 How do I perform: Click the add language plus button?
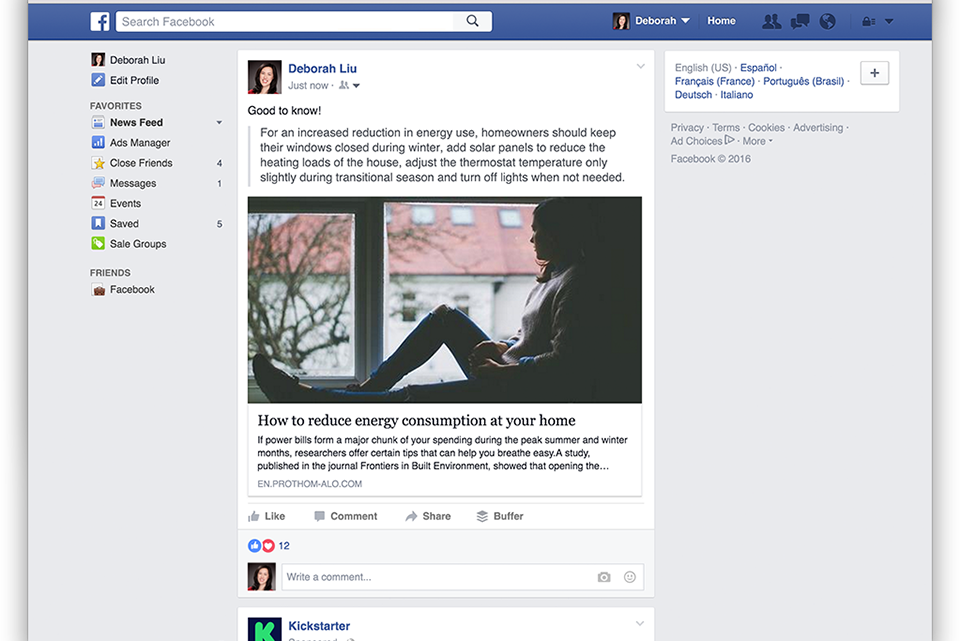tap(874, 73)
